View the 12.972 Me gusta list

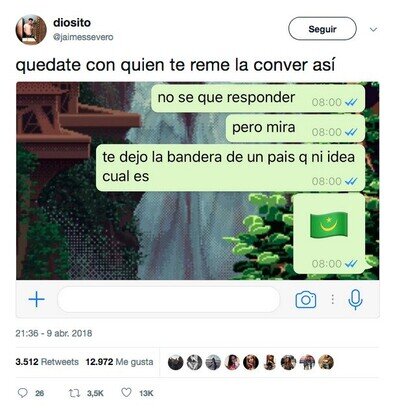coord(119,362)
